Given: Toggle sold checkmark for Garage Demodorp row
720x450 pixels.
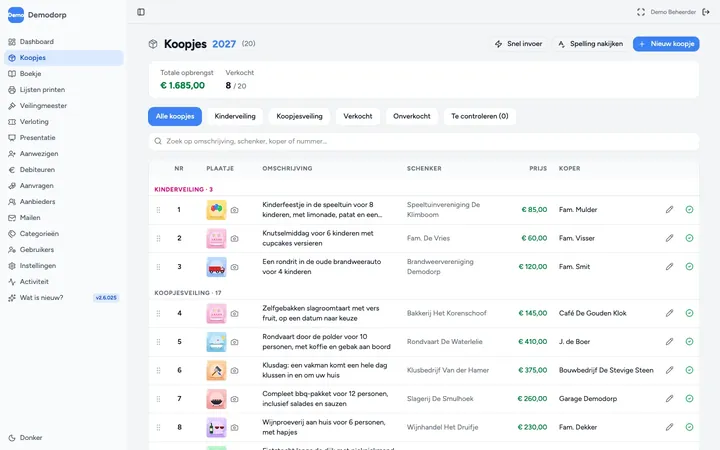Looking at the screenshot, I should click(x=689, y=399).
